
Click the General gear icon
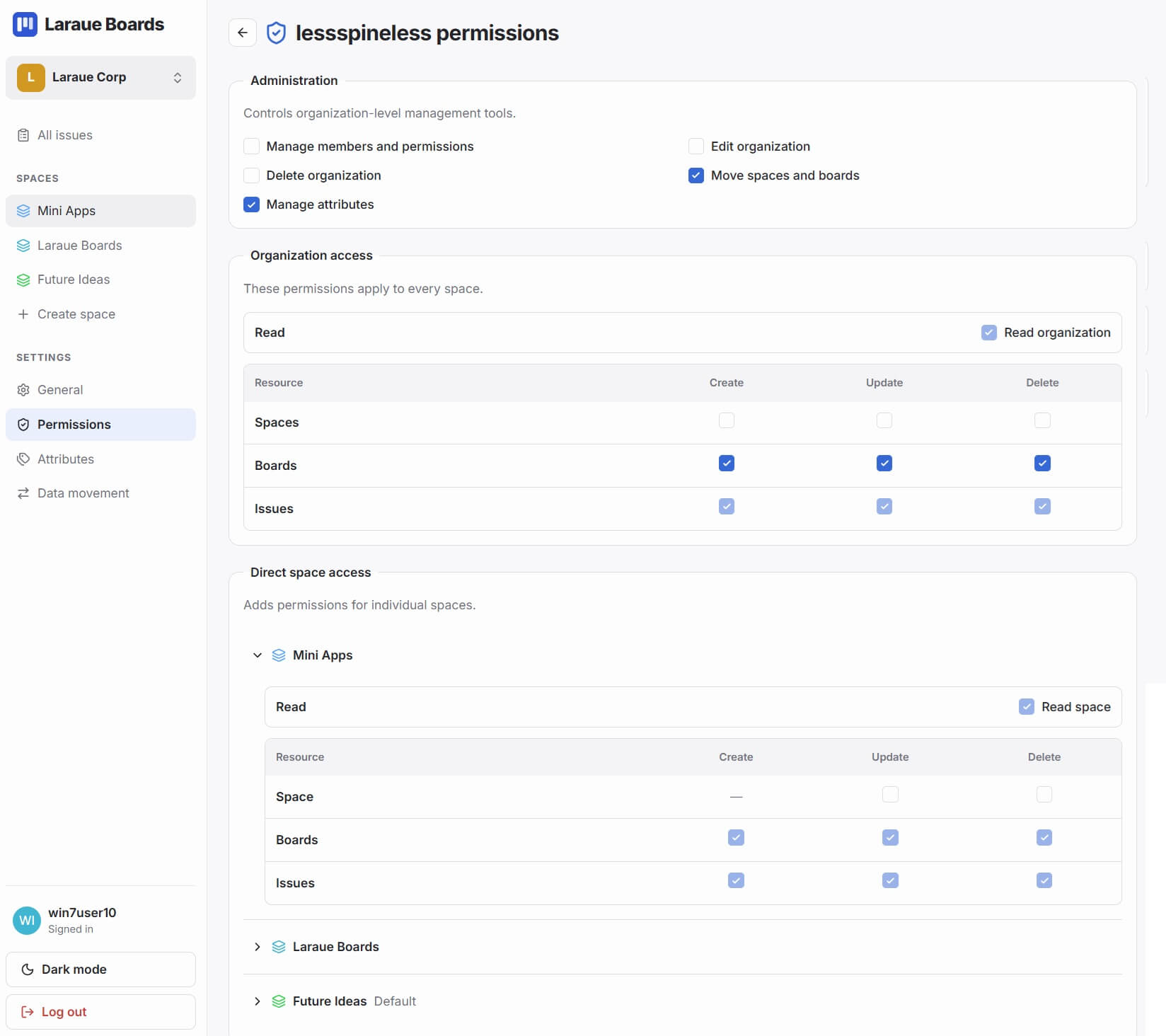point(23,390)
